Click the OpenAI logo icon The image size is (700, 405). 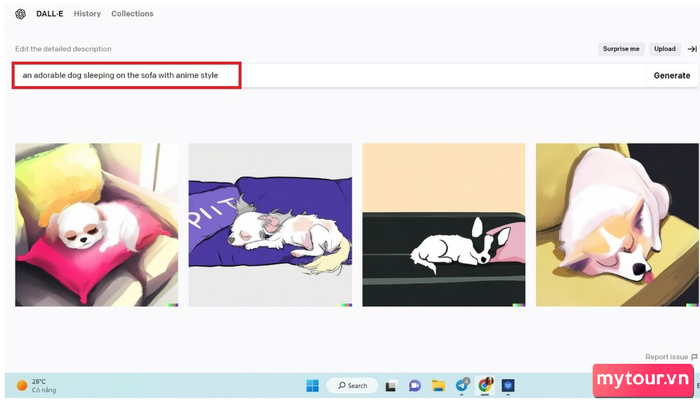coord(21,14)
